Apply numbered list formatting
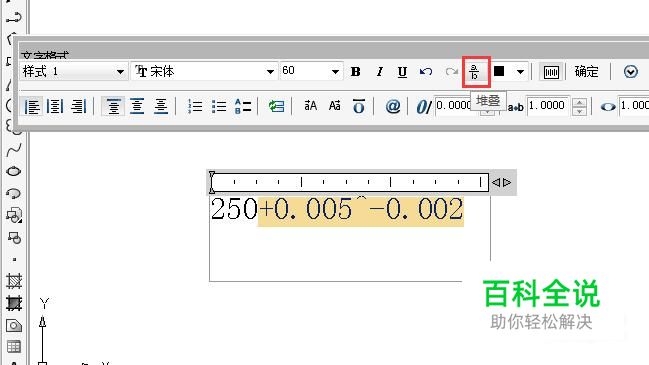This screenshot has width=649, height=365. point(195,106)
